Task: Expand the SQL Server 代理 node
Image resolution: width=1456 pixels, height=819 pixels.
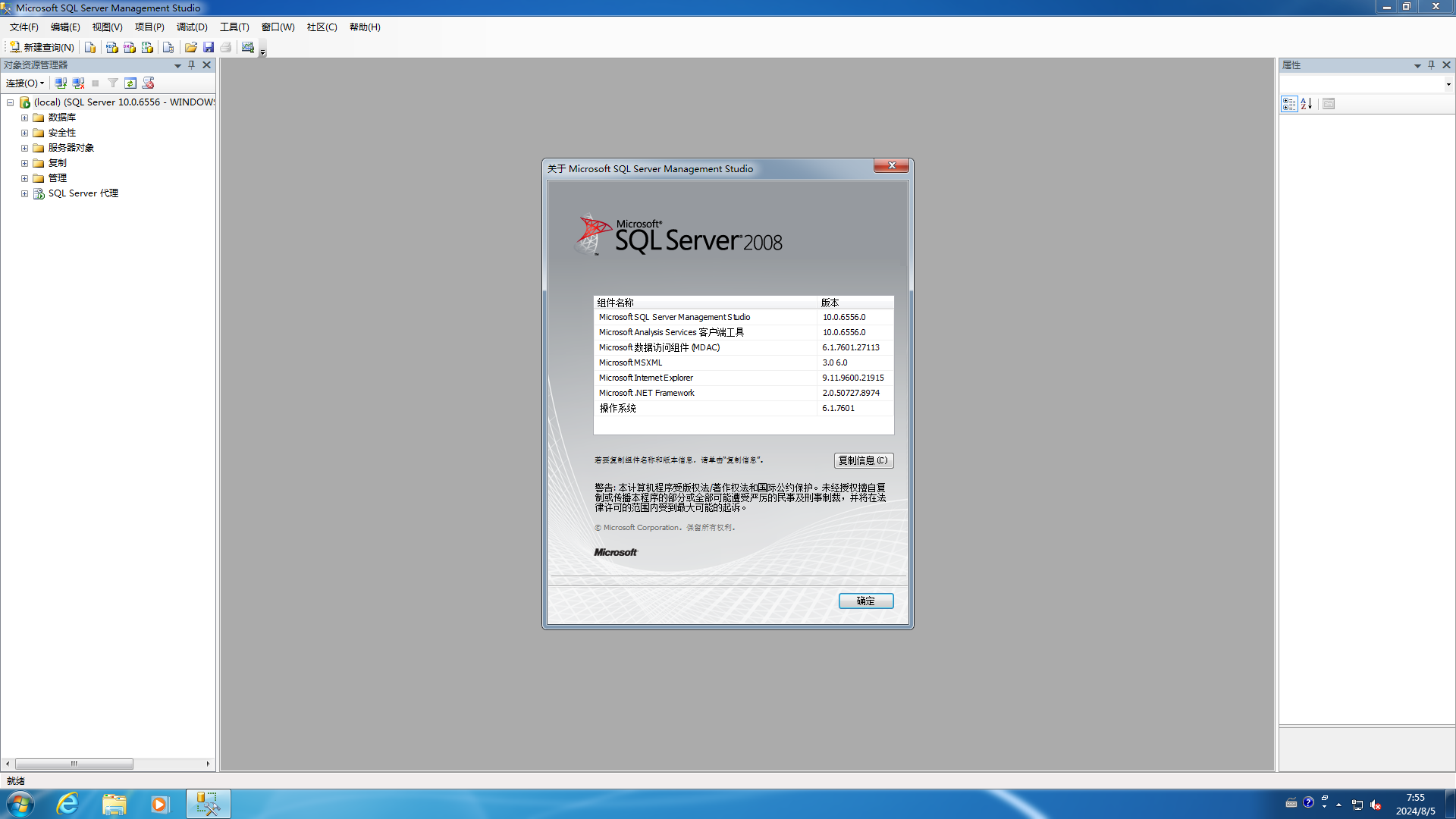Action: click(x=24, y=193)
